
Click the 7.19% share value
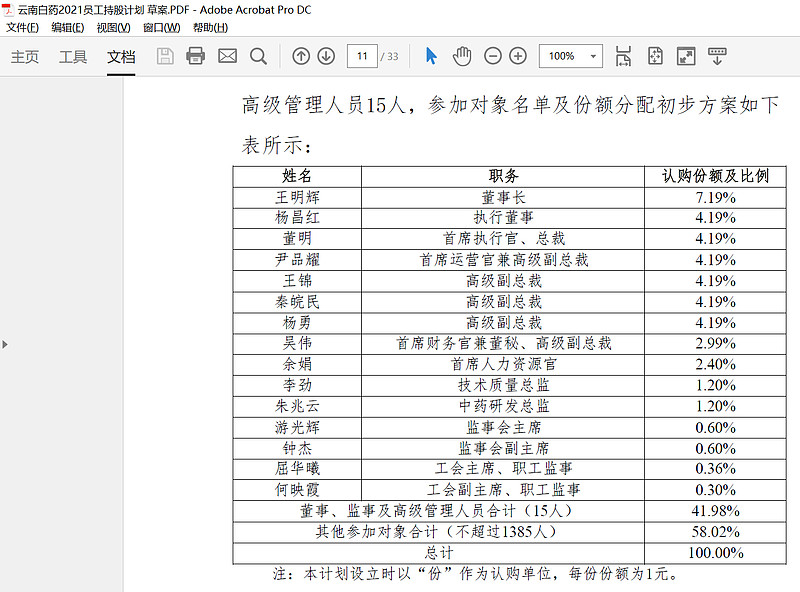715,198
